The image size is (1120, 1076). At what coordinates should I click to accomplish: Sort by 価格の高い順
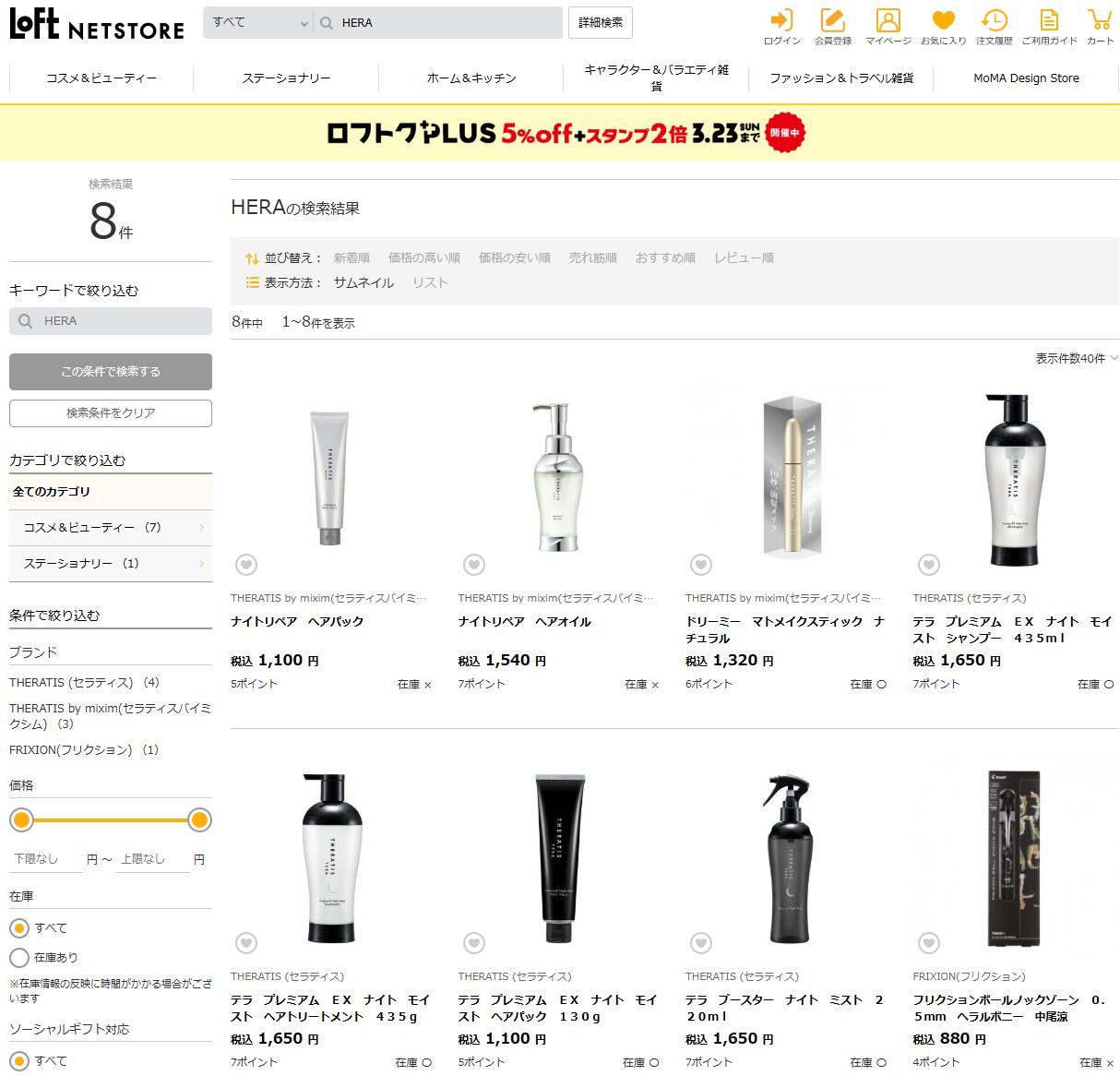coord(423,258)
